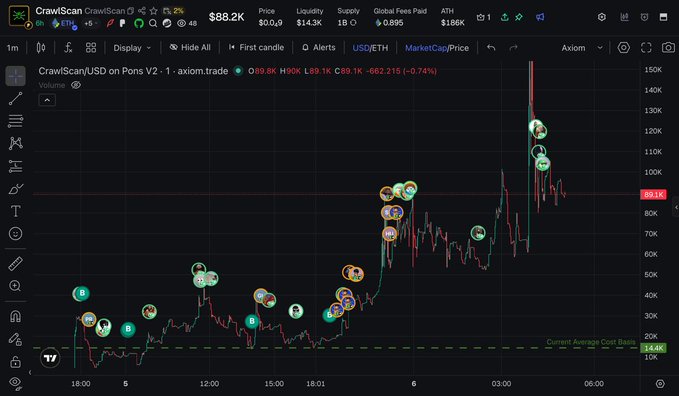Click the 14.4K cost basis label

point(653,348)
